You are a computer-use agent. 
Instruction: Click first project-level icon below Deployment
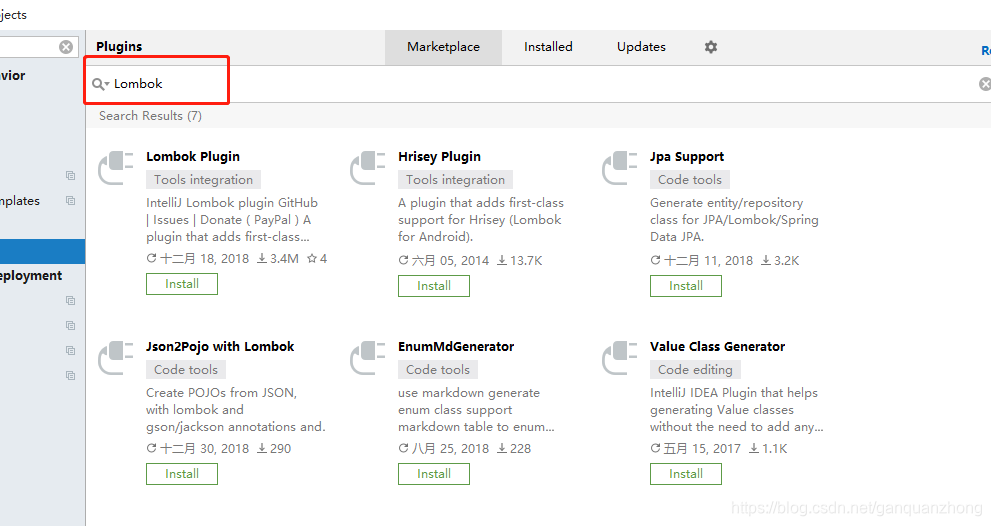click(x=71, y=300)
